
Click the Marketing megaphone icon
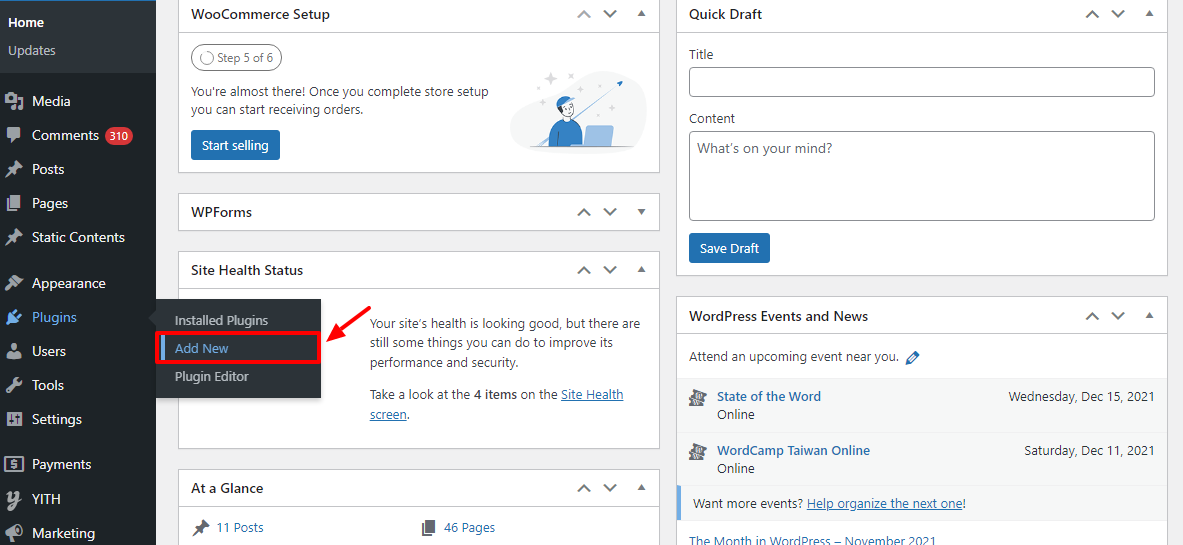(14, 533)
